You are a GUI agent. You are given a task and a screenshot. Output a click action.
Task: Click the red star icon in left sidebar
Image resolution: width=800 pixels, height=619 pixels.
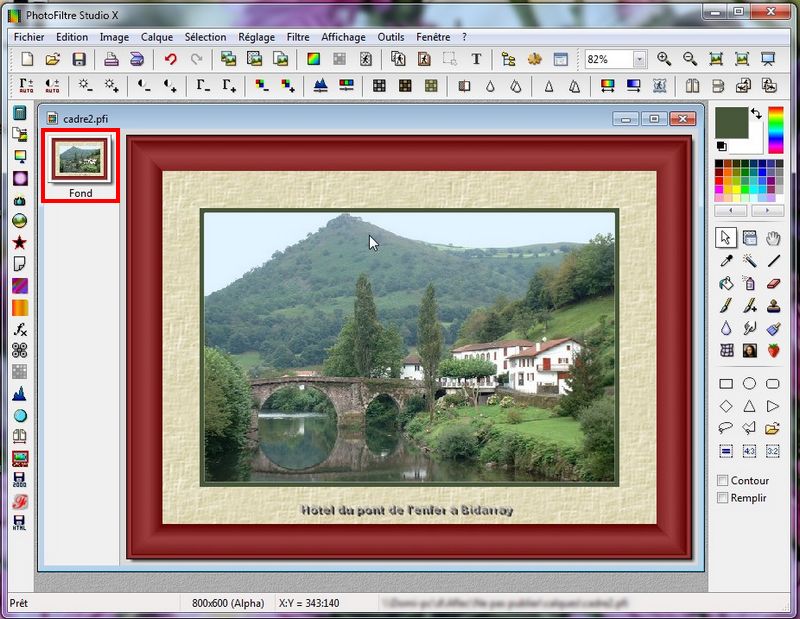tap(19, 242)
